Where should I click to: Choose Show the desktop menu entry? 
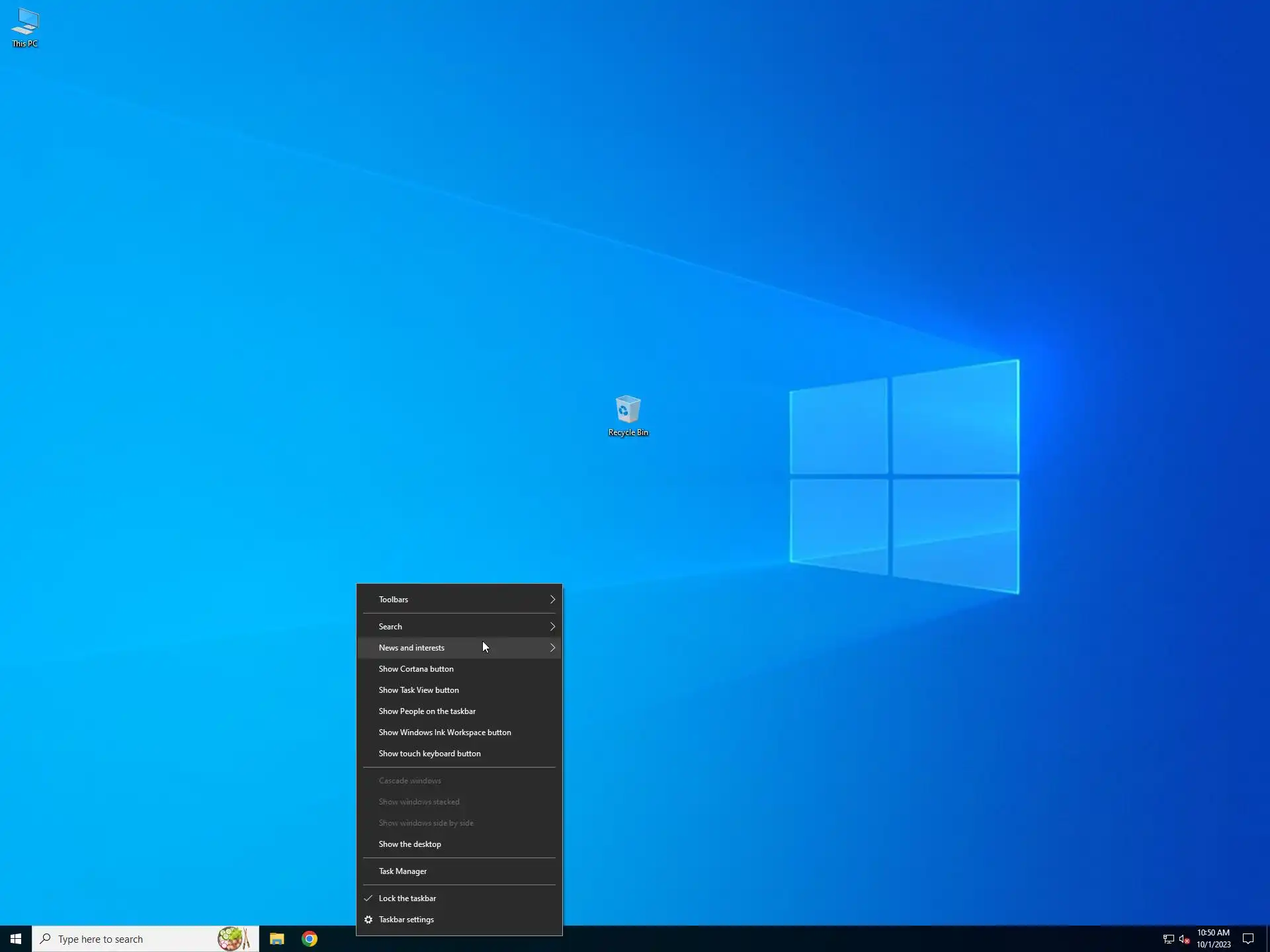pos(410,844)
